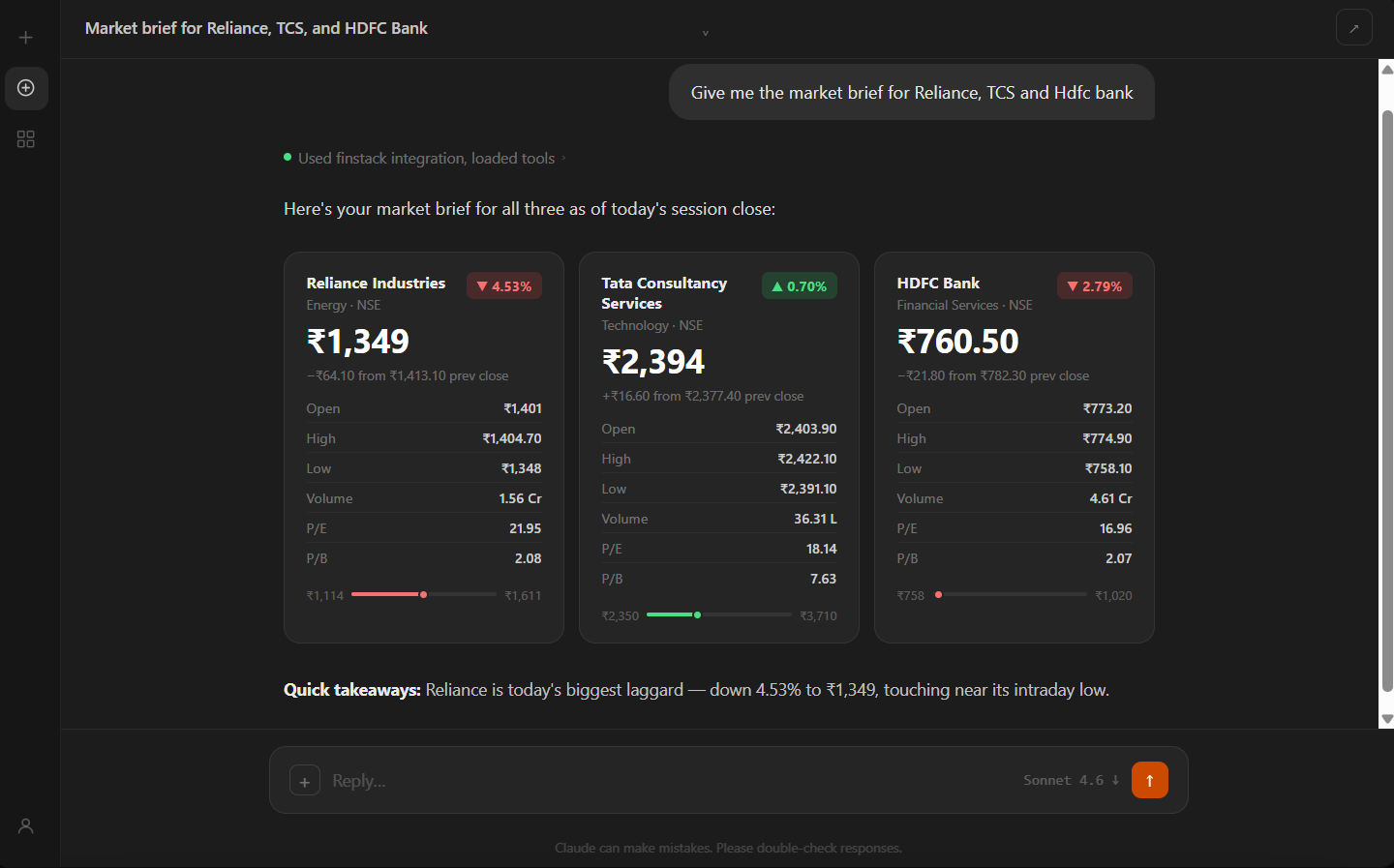Open the apps grid icon in the sidebar
This screenshot has height=868, width=1394.
(x=25, y=138)
